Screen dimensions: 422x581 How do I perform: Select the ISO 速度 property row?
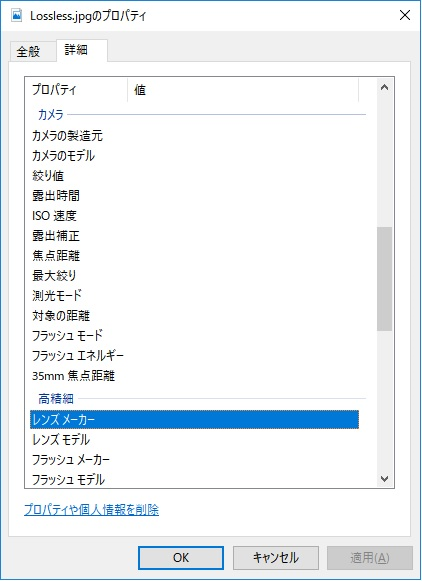tap(195, 216)
